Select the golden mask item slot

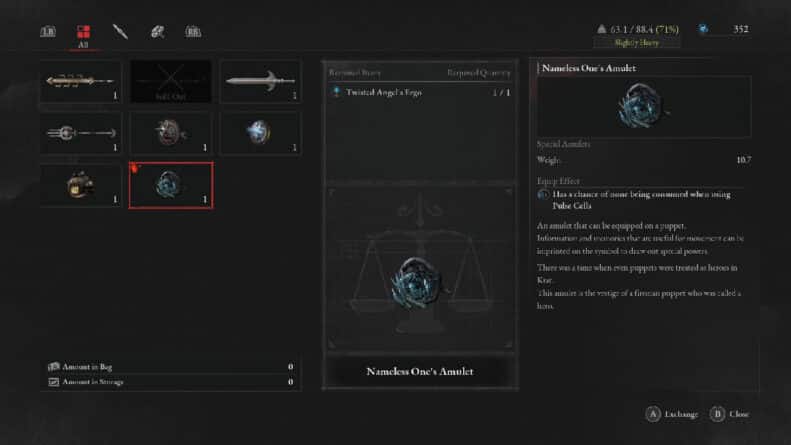(81, 185)
